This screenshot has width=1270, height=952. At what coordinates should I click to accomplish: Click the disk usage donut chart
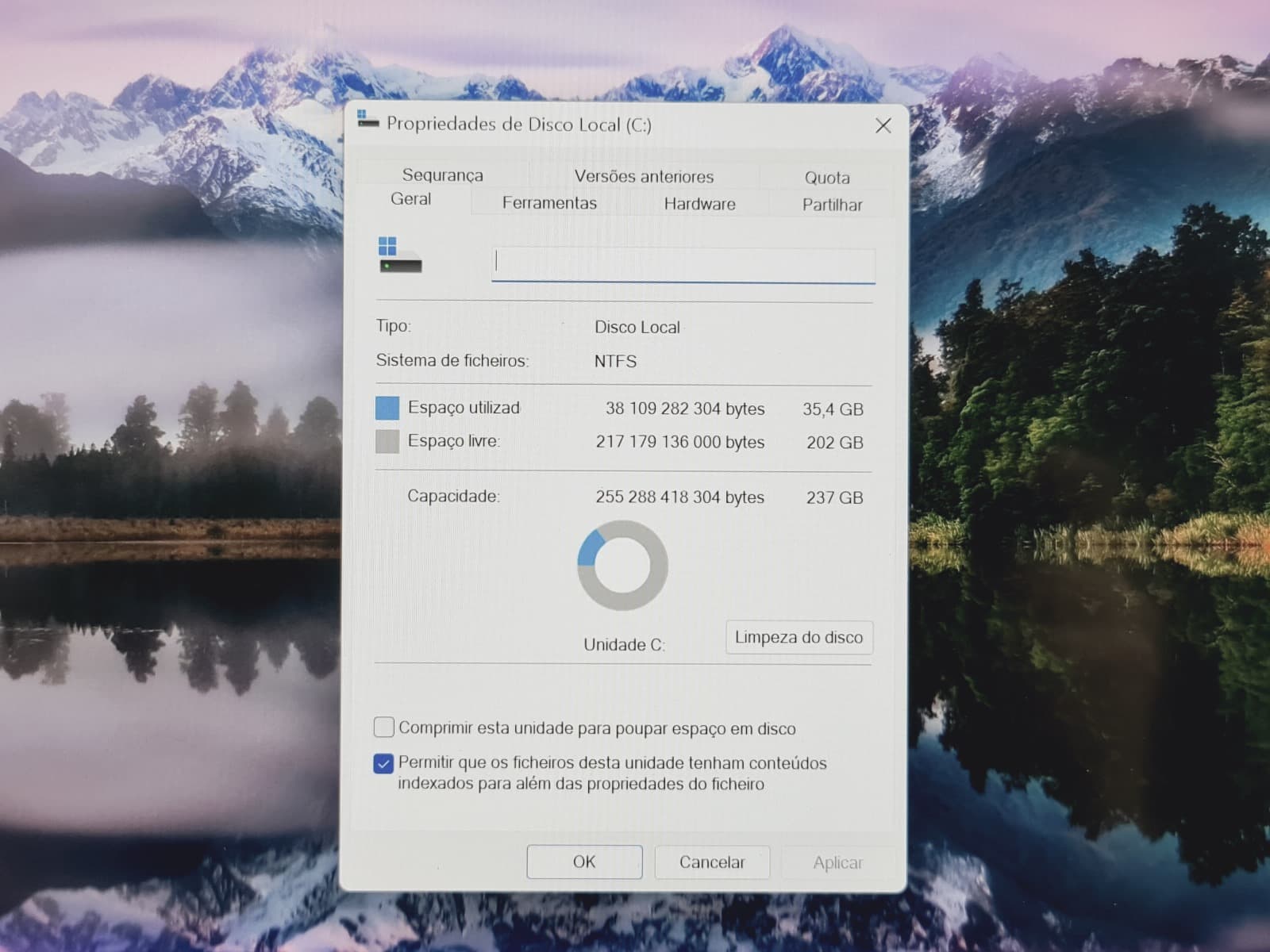click(x=622, y=565)
